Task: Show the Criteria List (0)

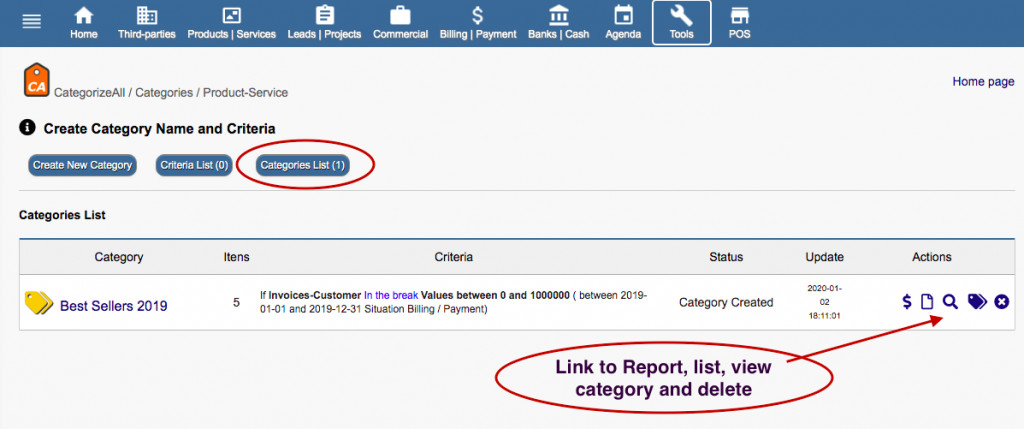Action: tap(194, 165)
